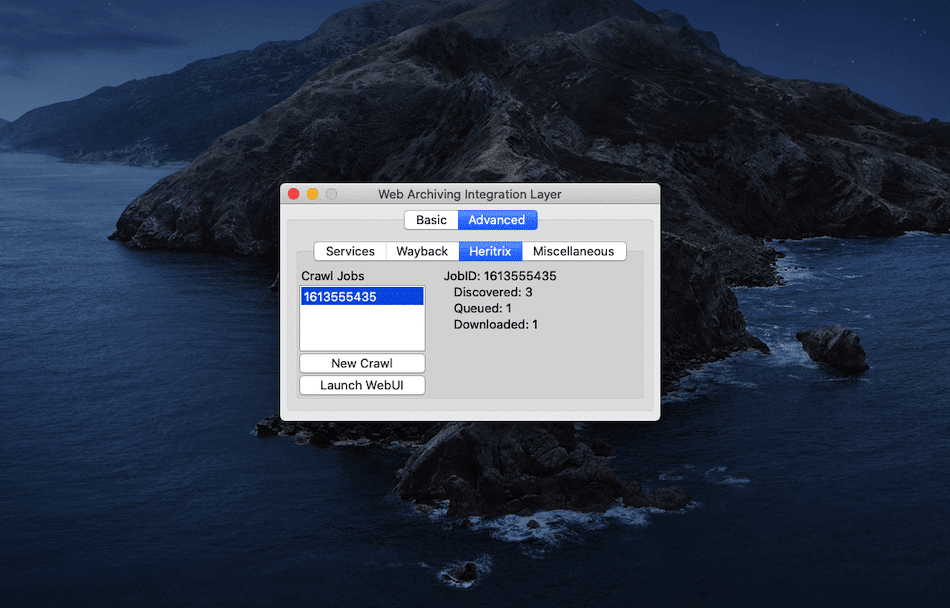Screen dimensions: 950x608
Task: Open the Miscellaneous tab
Action: tap(573, 251)
